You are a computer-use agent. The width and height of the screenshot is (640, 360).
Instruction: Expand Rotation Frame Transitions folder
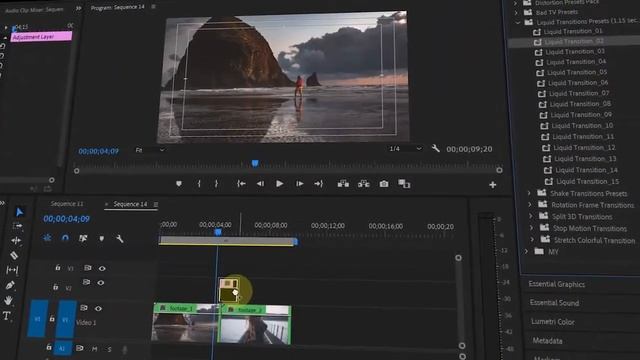coord(530,204)
